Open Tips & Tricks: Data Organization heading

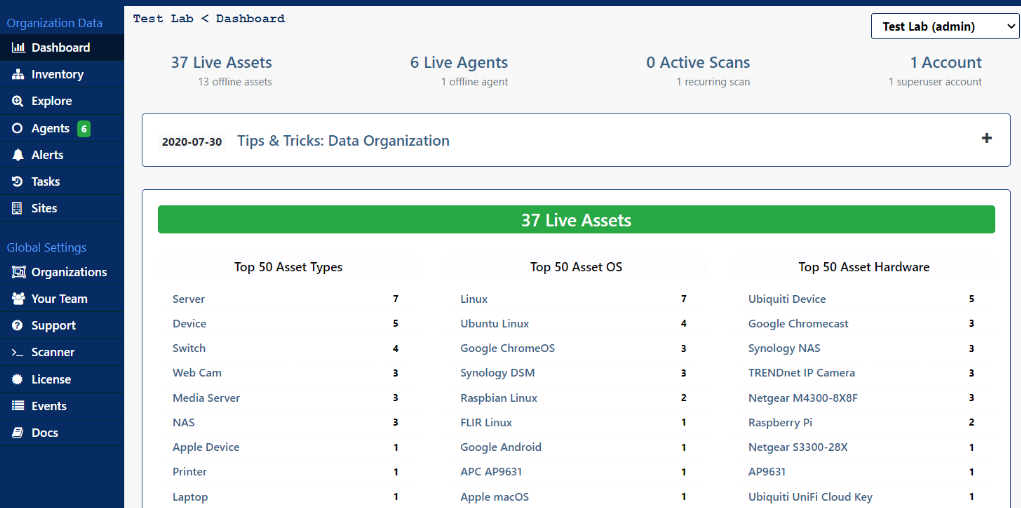(343, 141)
